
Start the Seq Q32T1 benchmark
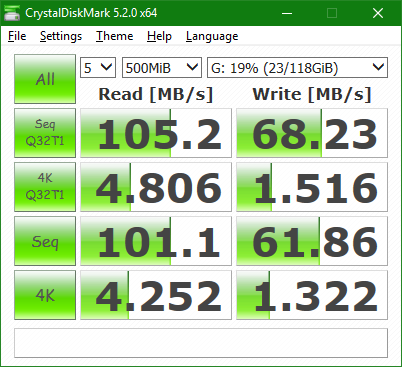[x=45, y=133]
